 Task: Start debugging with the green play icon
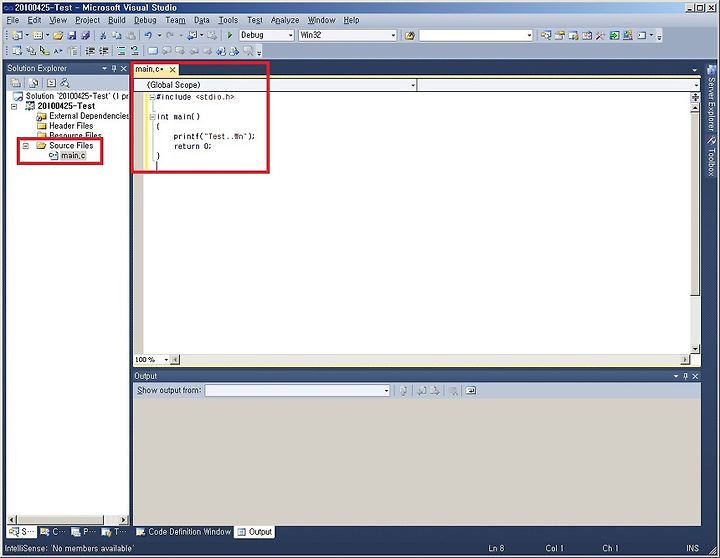pos(230,35)
